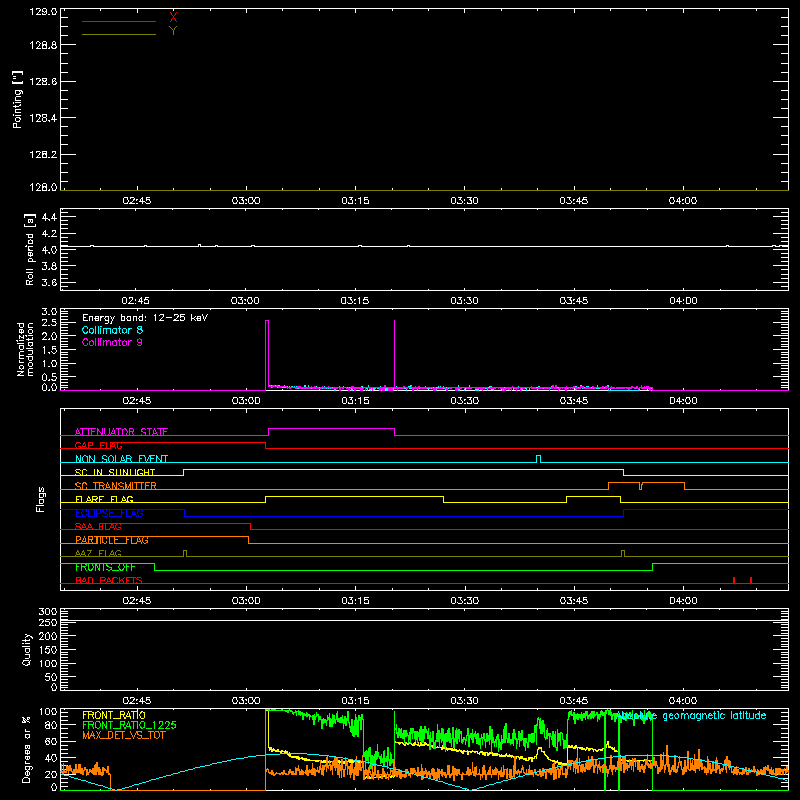Image resolution: width=800 pixels, height=800 pixels.
Task: Click the 'Flags' y-axis title
Action: click(41, 499)
